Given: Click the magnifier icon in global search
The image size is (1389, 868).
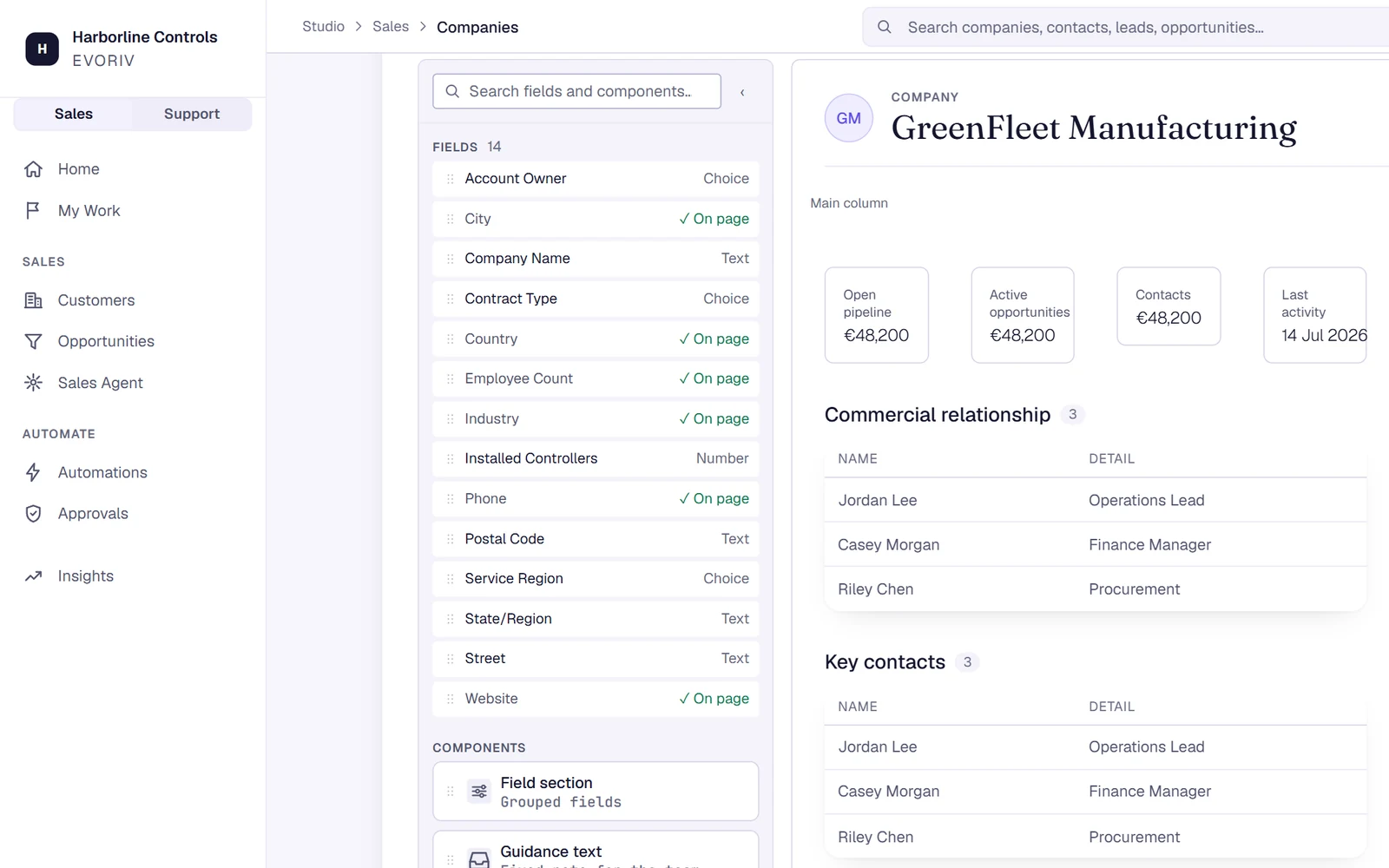Looking at the screenshot, I should pyautogui.click(x=884, y=27).
